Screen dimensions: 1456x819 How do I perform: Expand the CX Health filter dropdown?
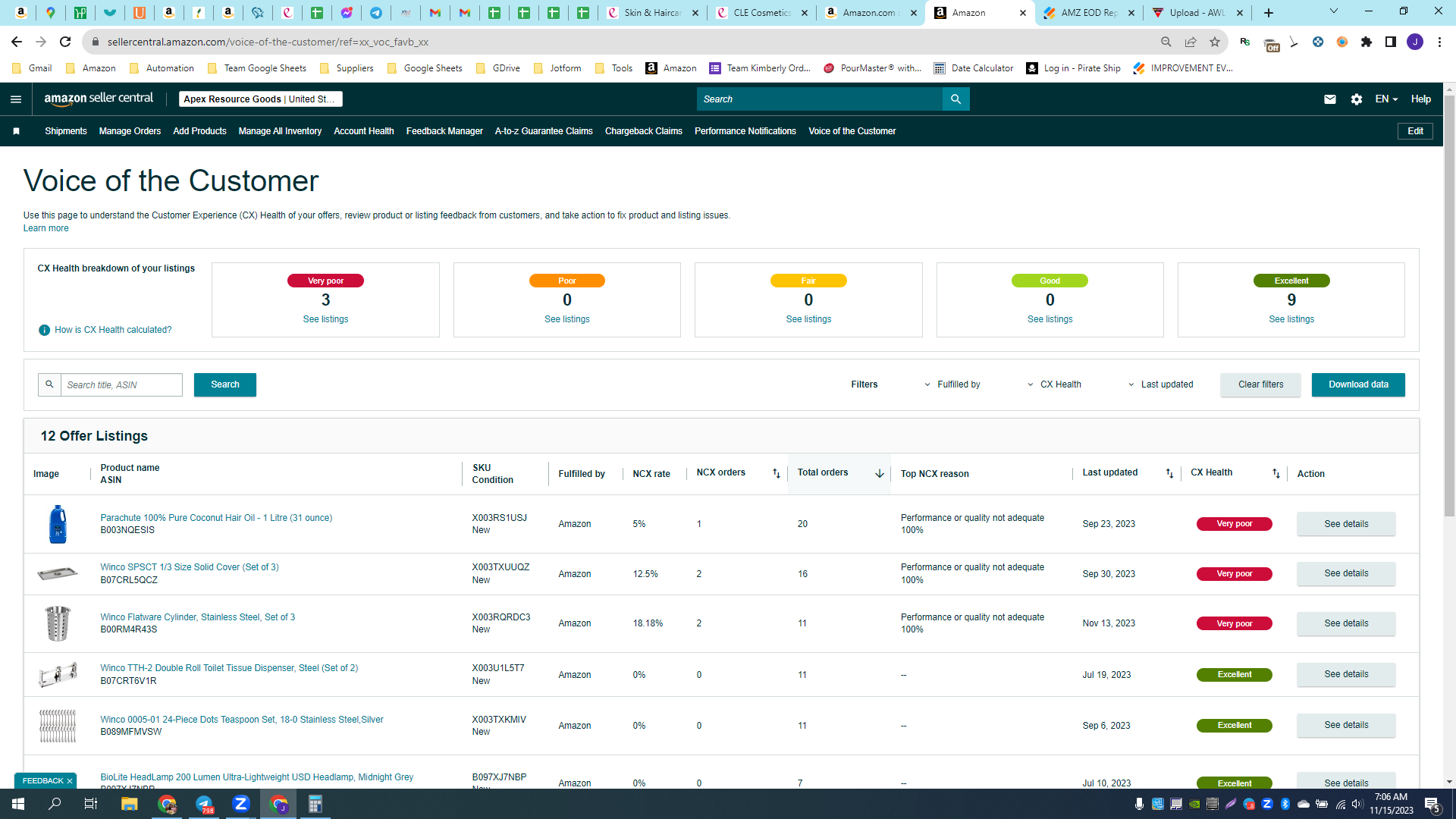click(1054, 384)
